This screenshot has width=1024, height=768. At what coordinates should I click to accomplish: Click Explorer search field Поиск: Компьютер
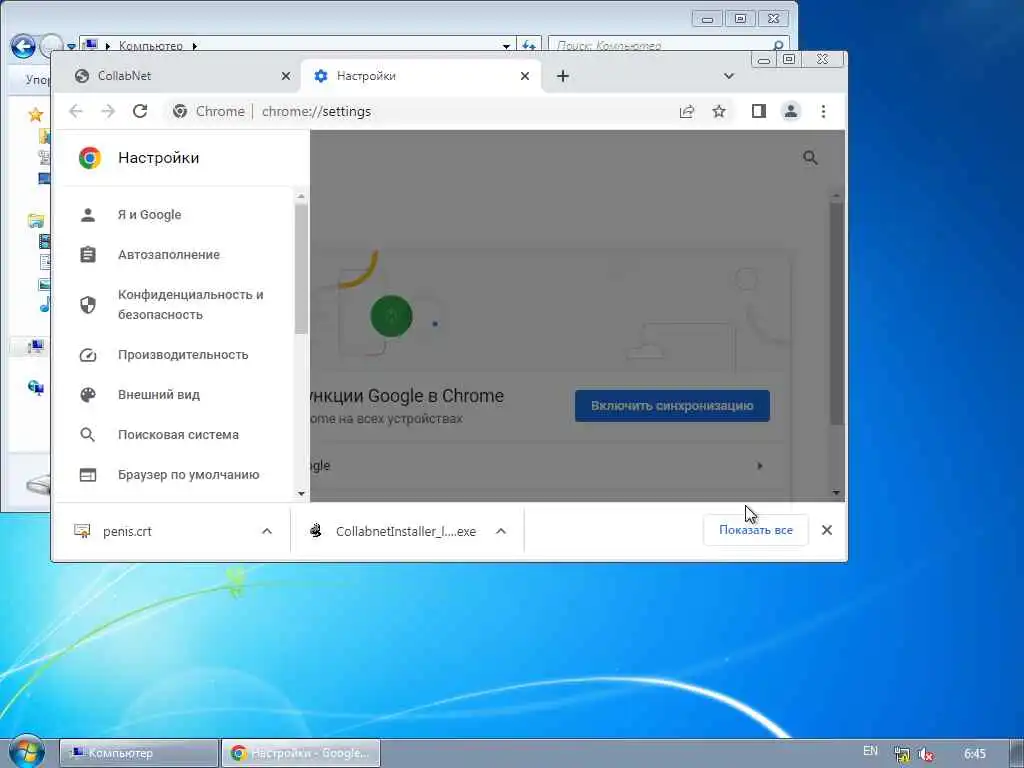point(667,45)
